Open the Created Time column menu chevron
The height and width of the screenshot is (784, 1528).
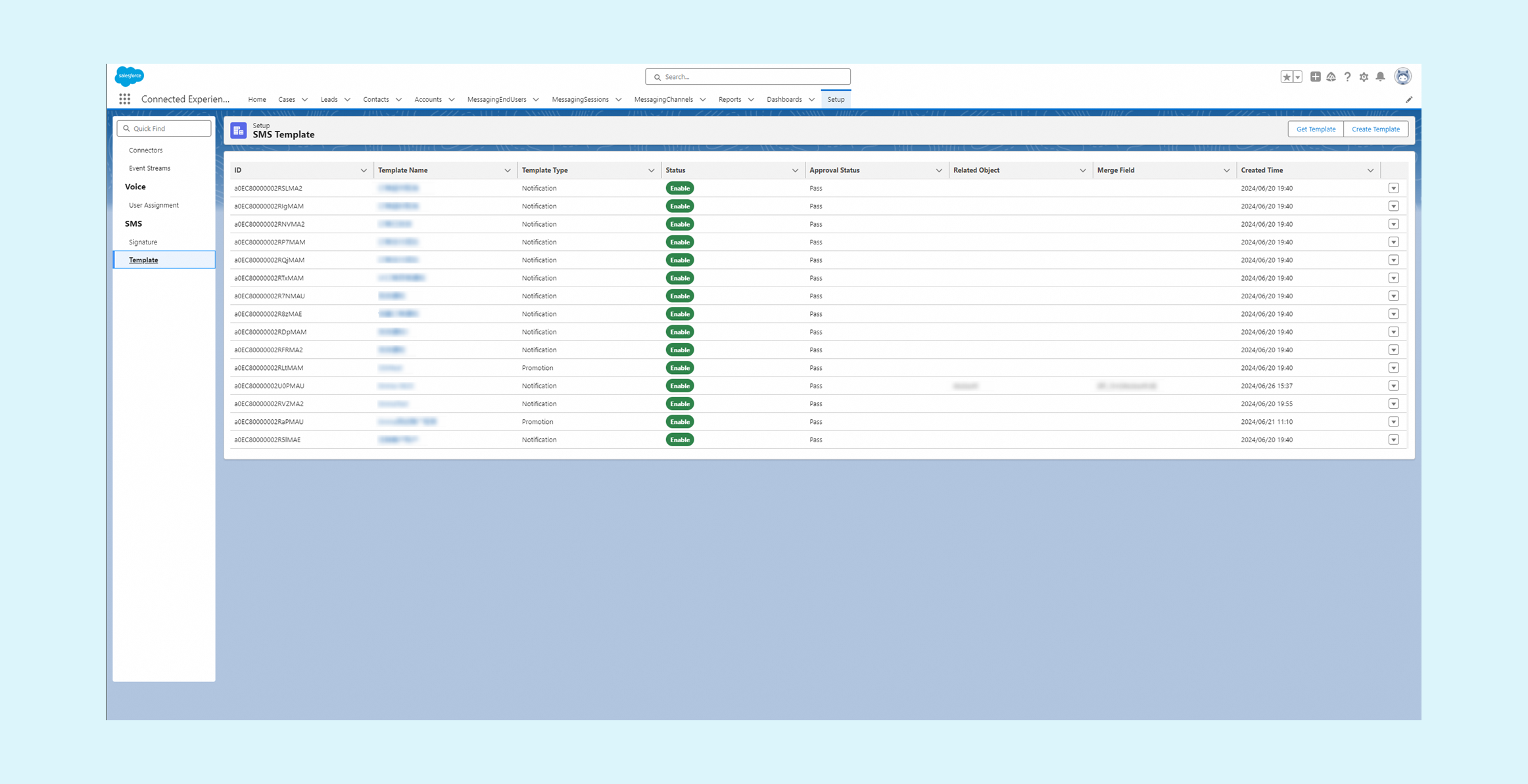pyautogui.click(x=1371, y=170)
